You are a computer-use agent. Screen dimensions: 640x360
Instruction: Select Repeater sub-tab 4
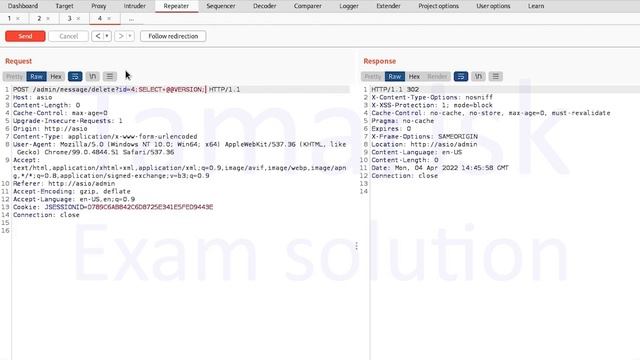100,18
